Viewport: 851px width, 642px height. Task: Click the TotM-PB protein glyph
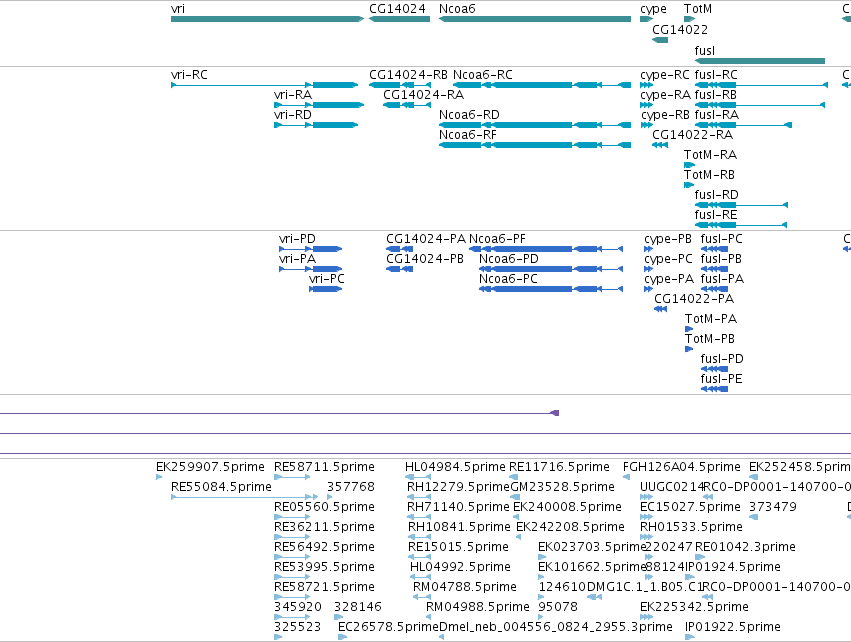(689, 349)
